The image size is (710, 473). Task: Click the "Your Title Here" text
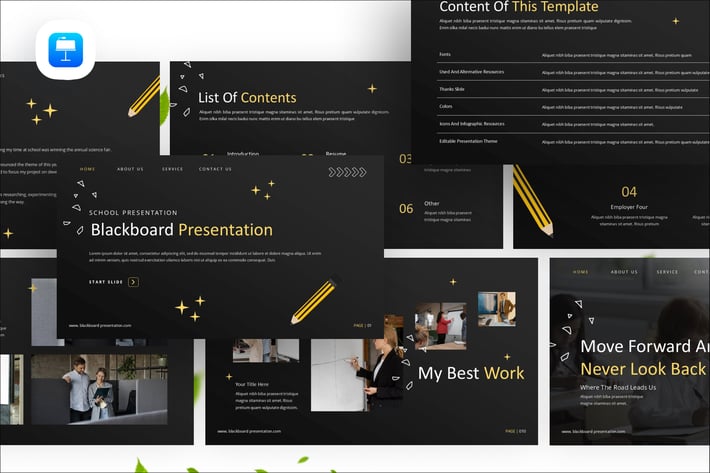pyautogui.click(x=252, y=384)
